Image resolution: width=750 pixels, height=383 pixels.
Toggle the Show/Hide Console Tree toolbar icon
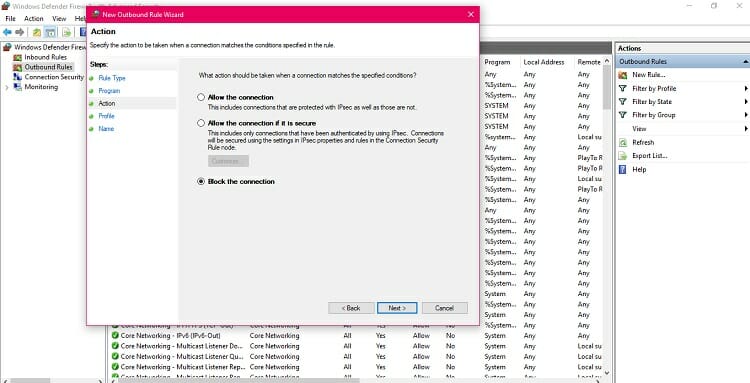click(50, 32)
